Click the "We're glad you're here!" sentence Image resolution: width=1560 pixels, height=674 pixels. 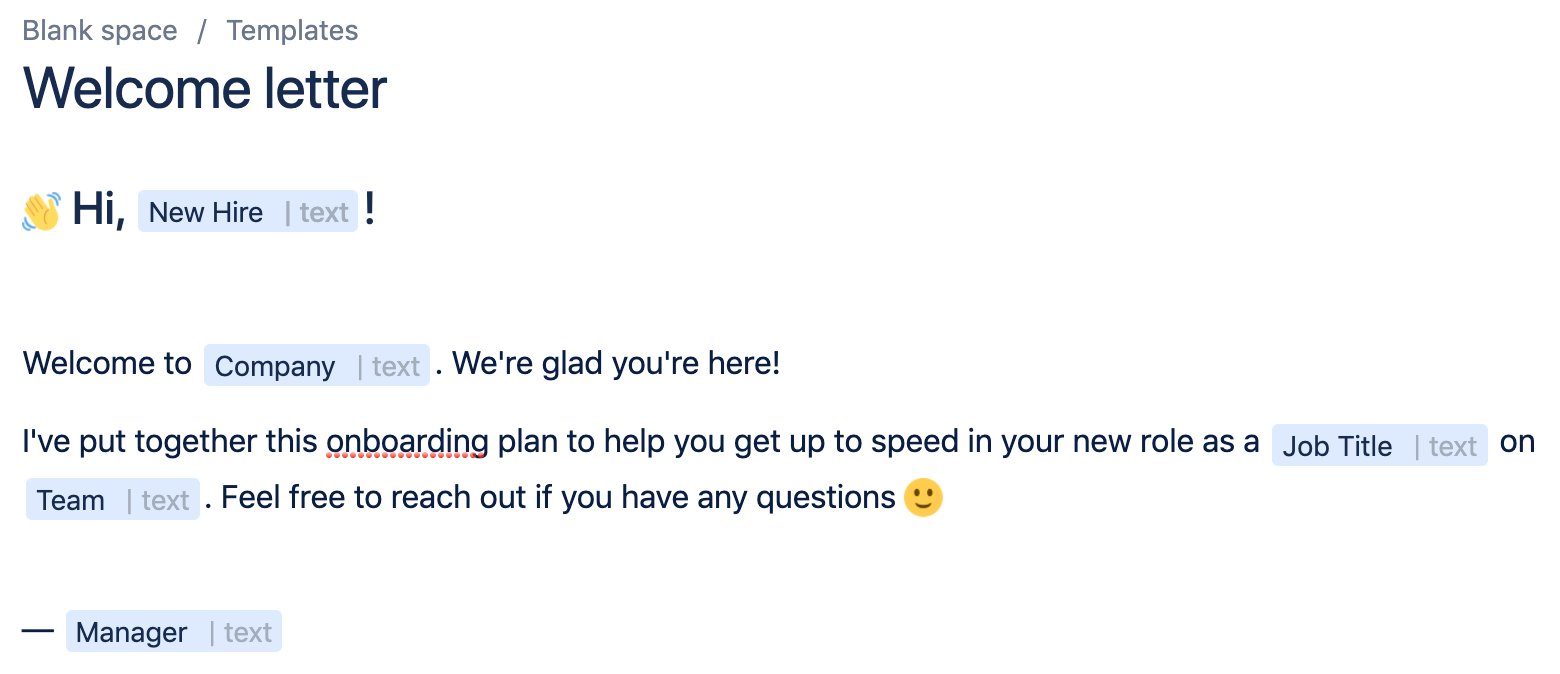click(616, 364)
